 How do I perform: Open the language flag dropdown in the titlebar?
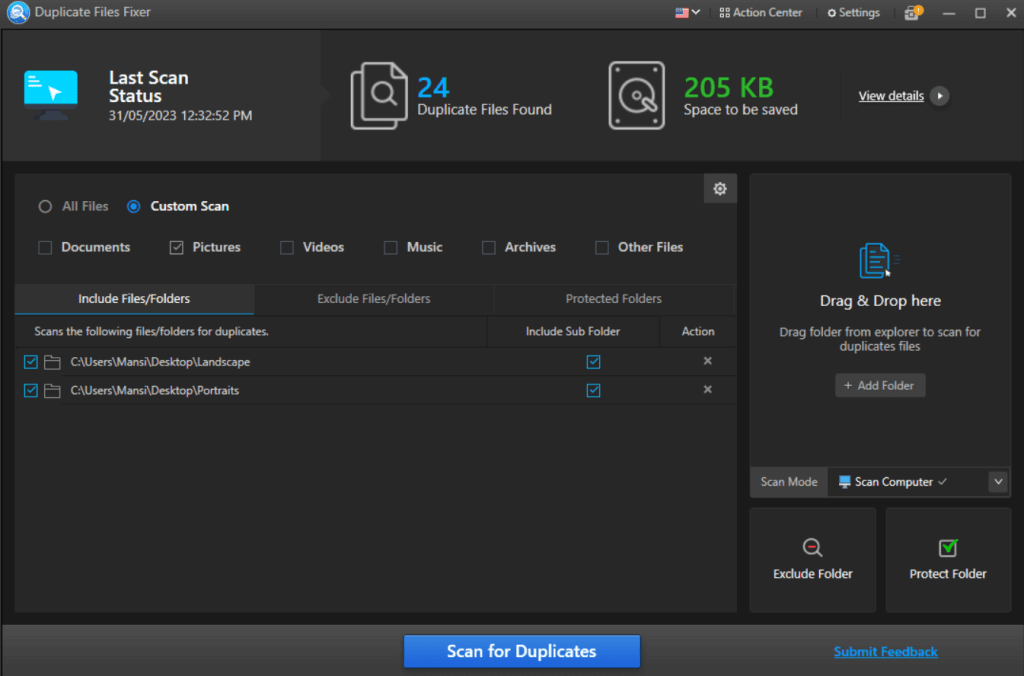click(x=687, y=12)
